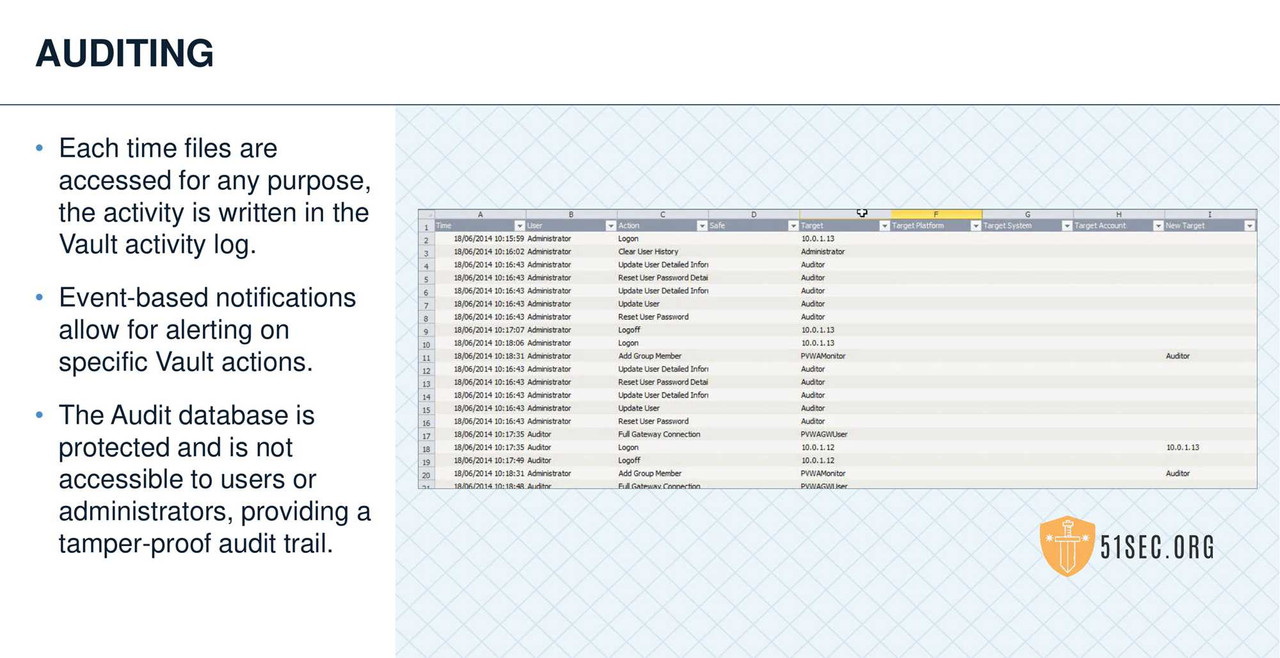Select row 17 header number

pyautogui.click(x=426, y=435)
